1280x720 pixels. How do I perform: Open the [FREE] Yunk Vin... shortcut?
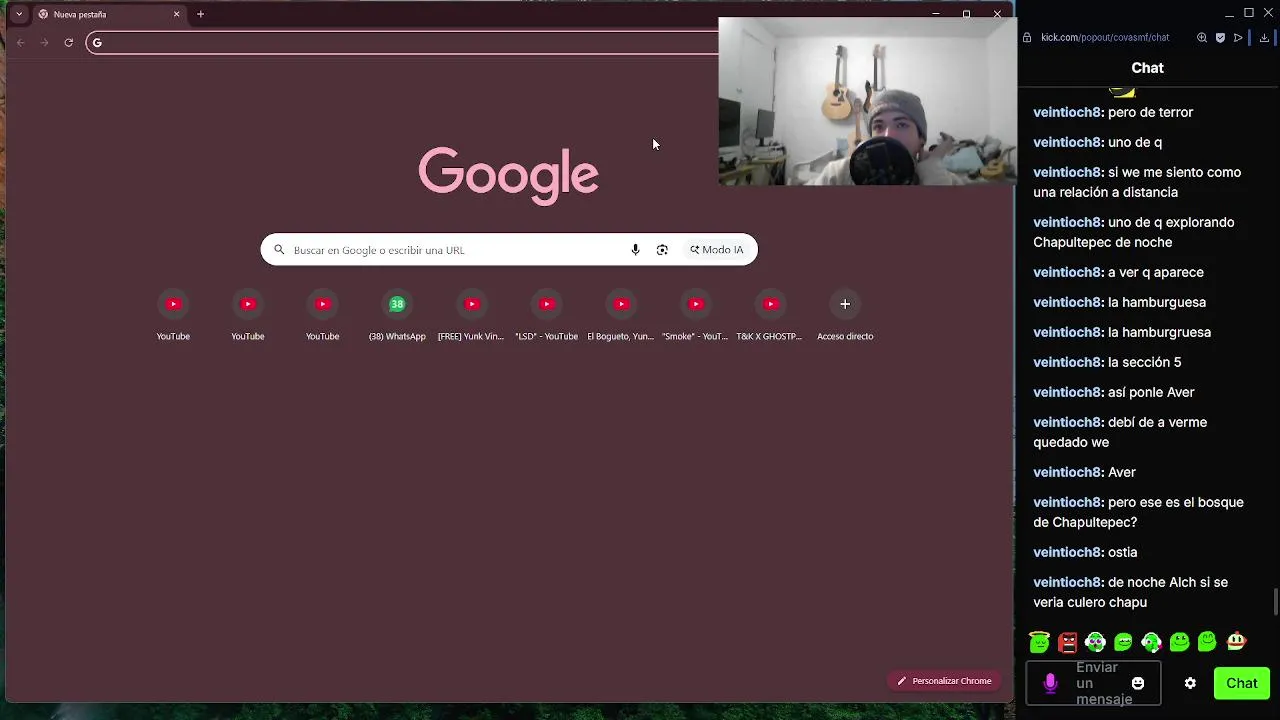pyautogui.click(x=471, y=314)
